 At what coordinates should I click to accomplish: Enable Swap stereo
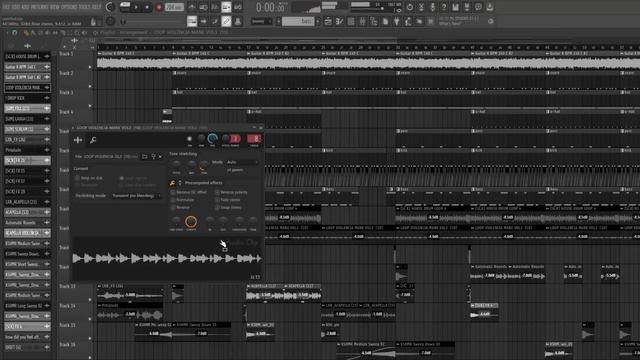[217, 207]
